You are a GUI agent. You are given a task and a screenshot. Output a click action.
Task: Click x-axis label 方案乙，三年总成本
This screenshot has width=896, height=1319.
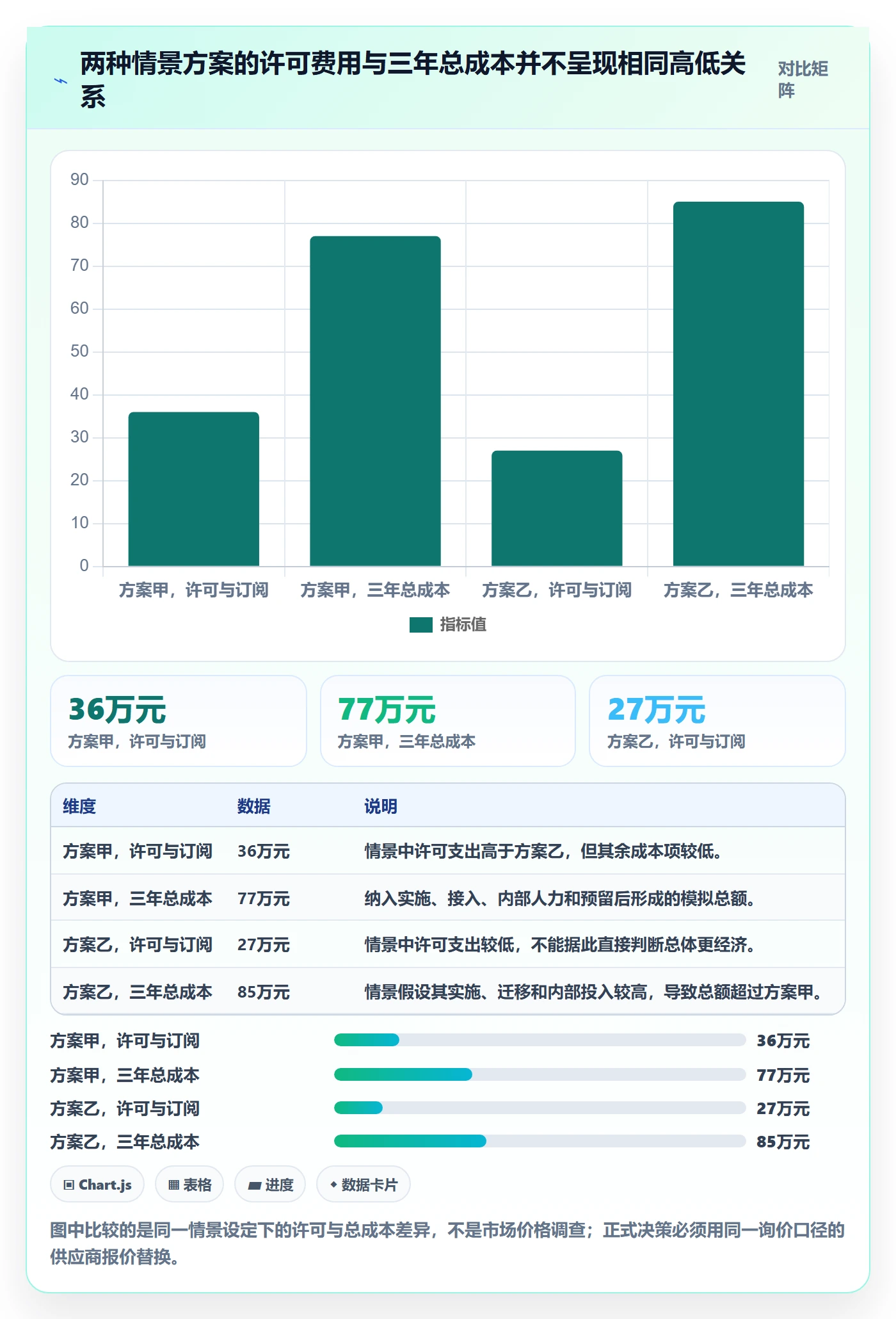739,590
